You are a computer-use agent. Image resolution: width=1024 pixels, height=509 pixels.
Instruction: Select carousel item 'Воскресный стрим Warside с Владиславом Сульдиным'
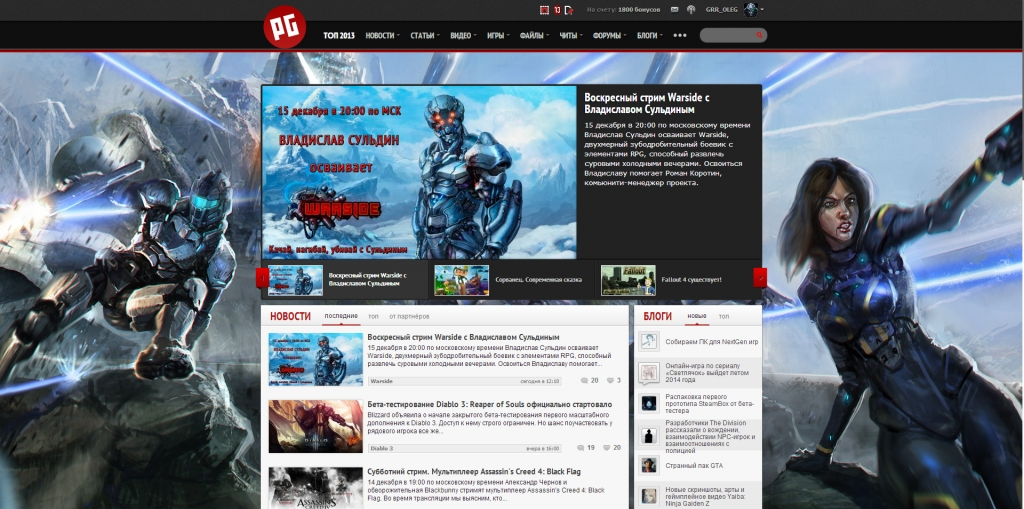345,280
